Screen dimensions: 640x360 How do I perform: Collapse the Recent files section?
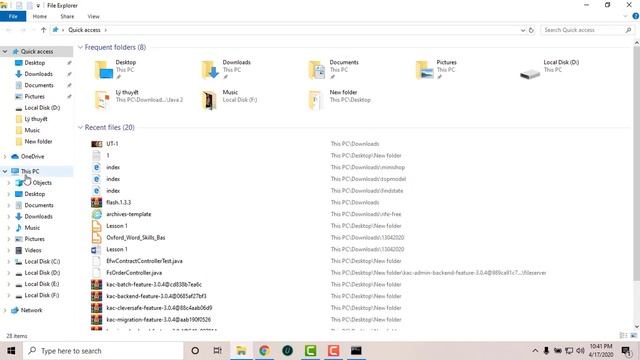pos(80,127)
